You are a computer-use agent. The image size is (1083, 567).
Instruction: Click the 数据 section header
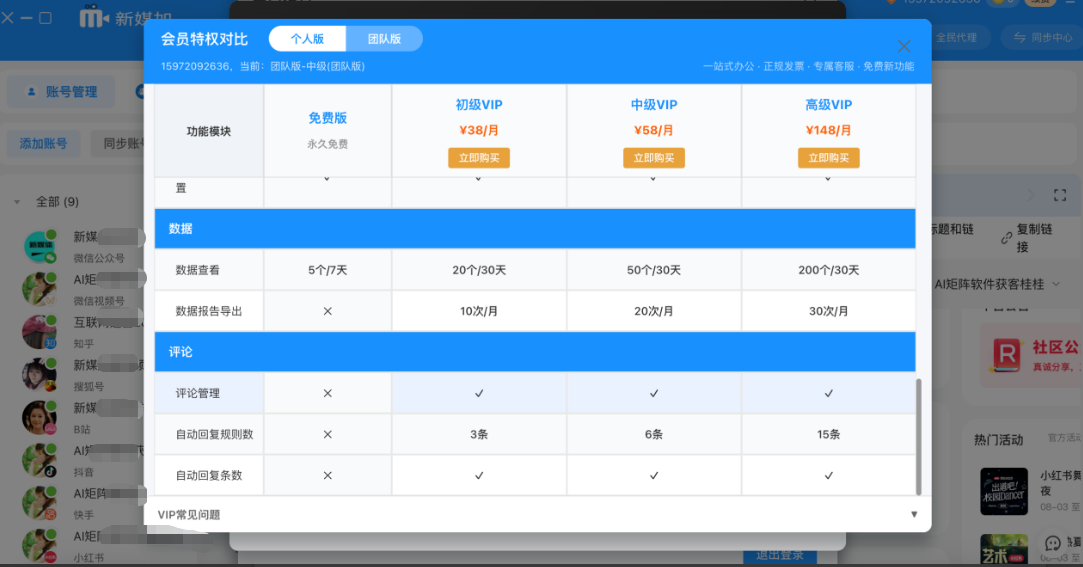535,229
